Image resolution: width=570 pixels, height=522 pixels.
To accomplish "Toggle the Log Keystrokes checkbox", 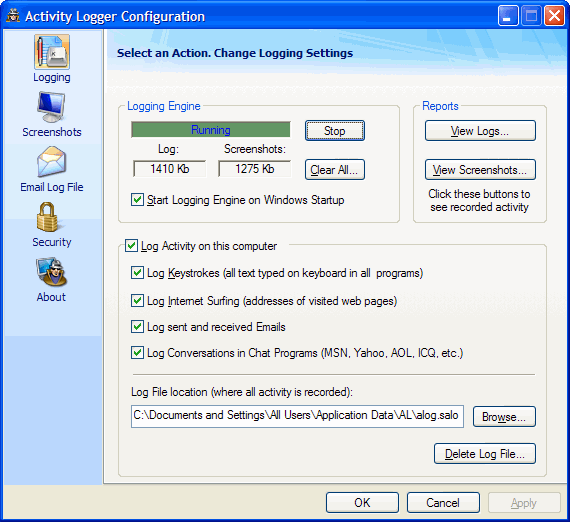I will click(x=137, y=273).
